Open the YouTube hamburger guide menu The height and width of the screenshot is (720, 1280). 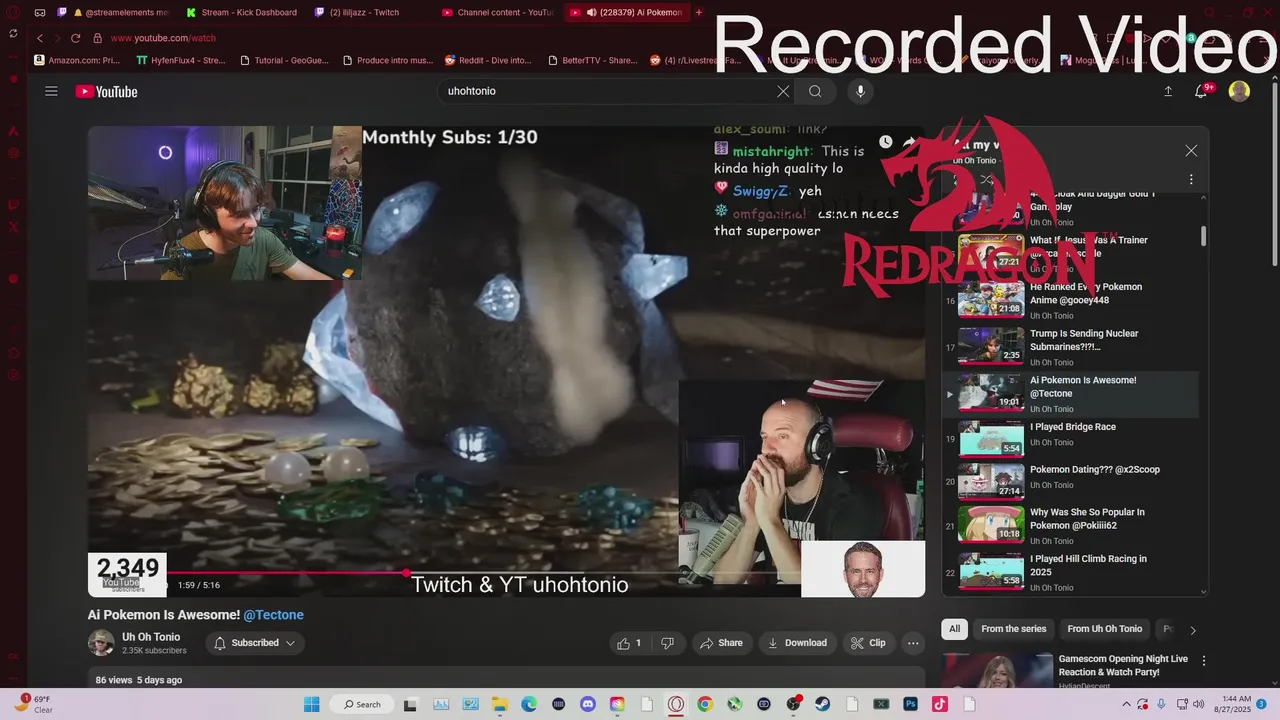point(51,91)
